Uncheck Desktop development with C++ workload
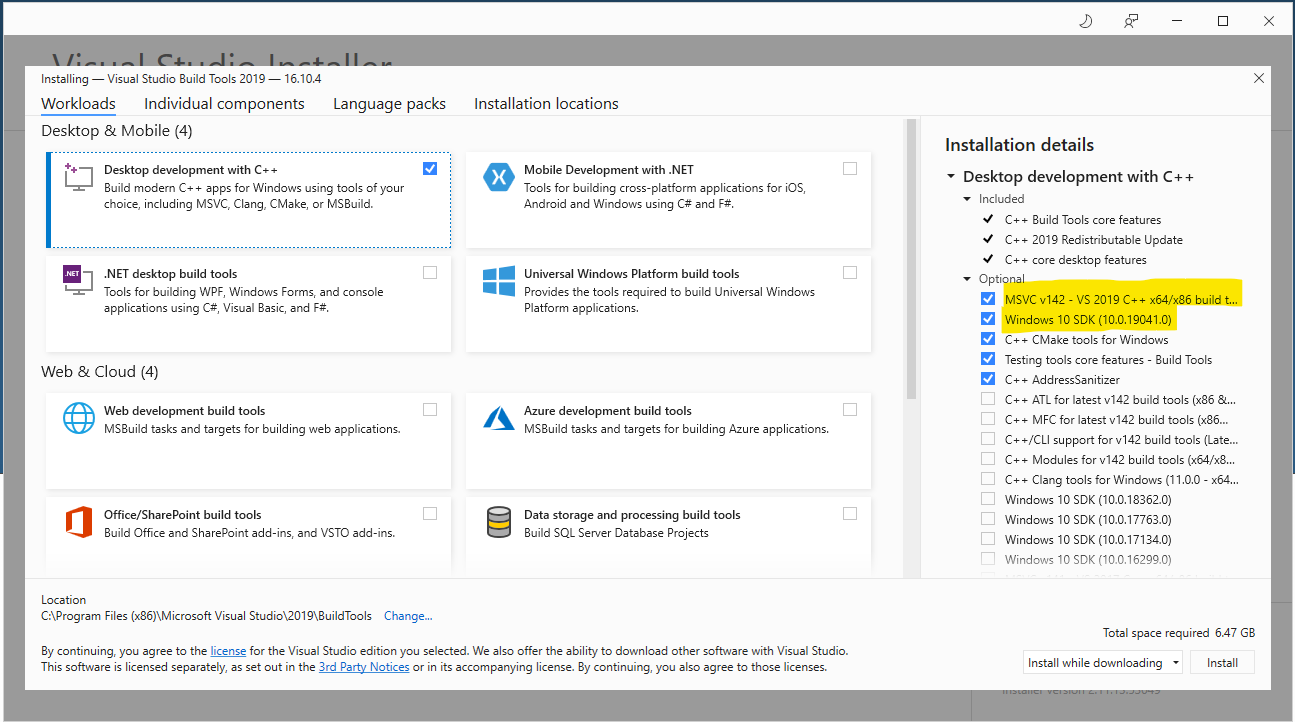1295x722 pixels. click(430, 169)
